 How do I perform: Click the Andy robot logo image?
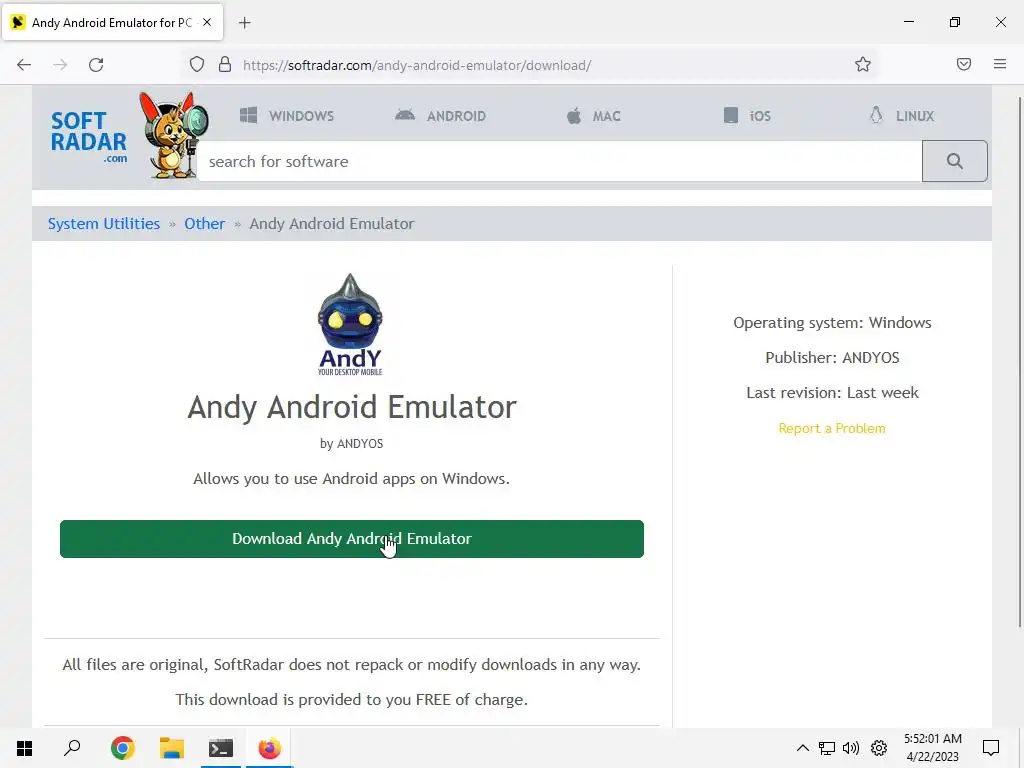(351, 324)
